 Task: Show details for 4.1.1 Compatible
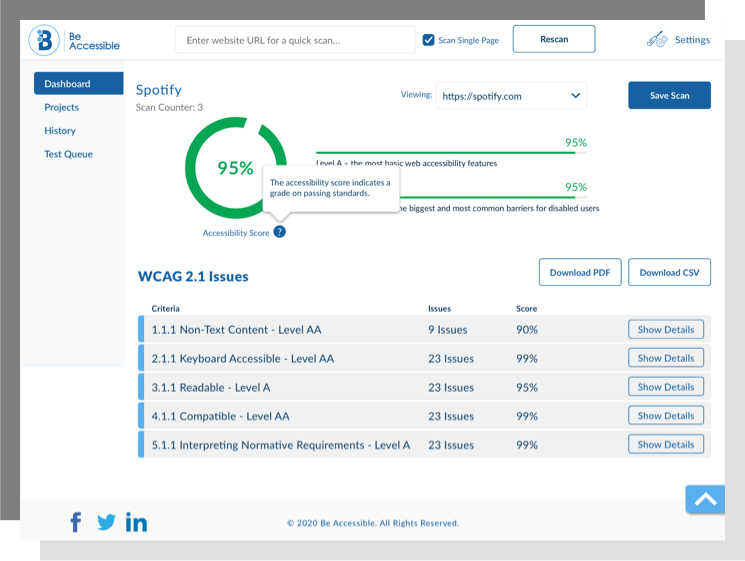click(x=666, y=415)
